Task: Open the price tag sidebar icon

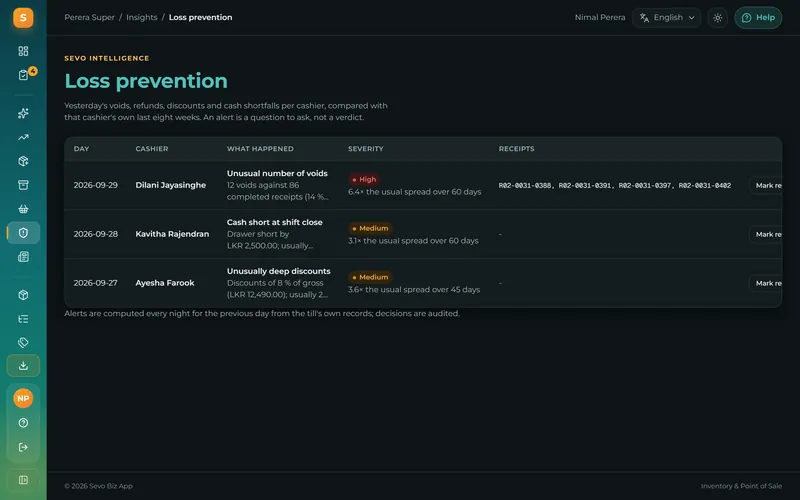Action: click(x=23, y=342)
